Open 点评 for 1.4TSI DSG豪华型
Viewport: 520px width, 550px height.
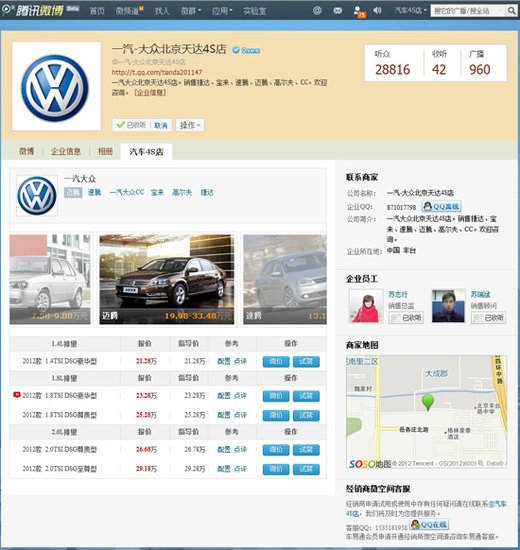pos(240,361)
